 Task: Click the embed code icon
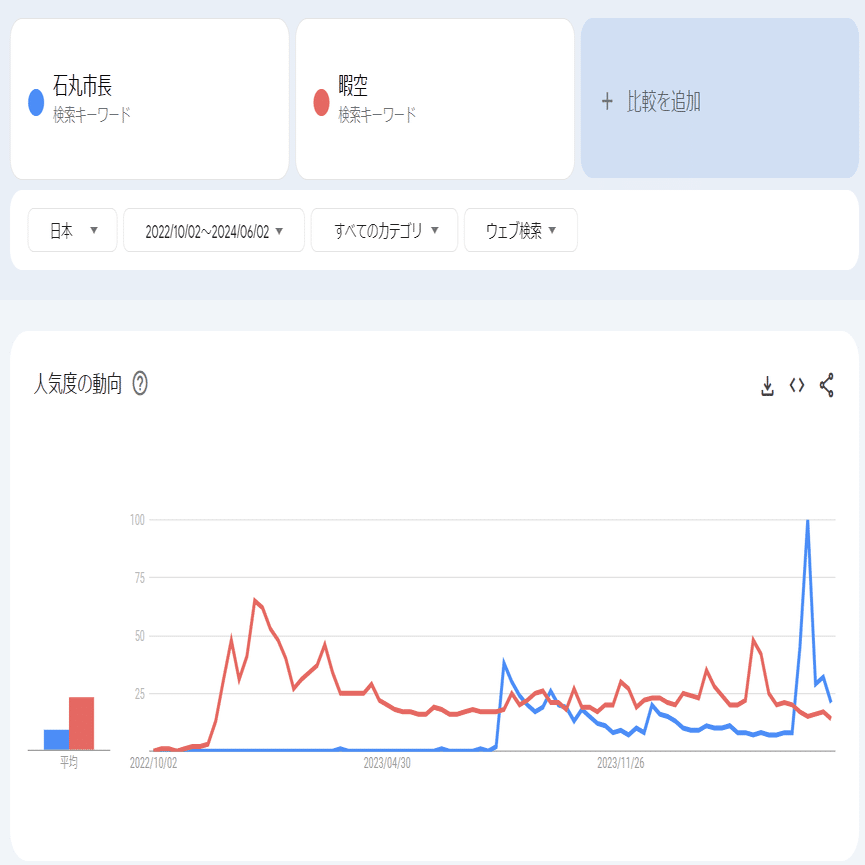click(x=797, y=386)
